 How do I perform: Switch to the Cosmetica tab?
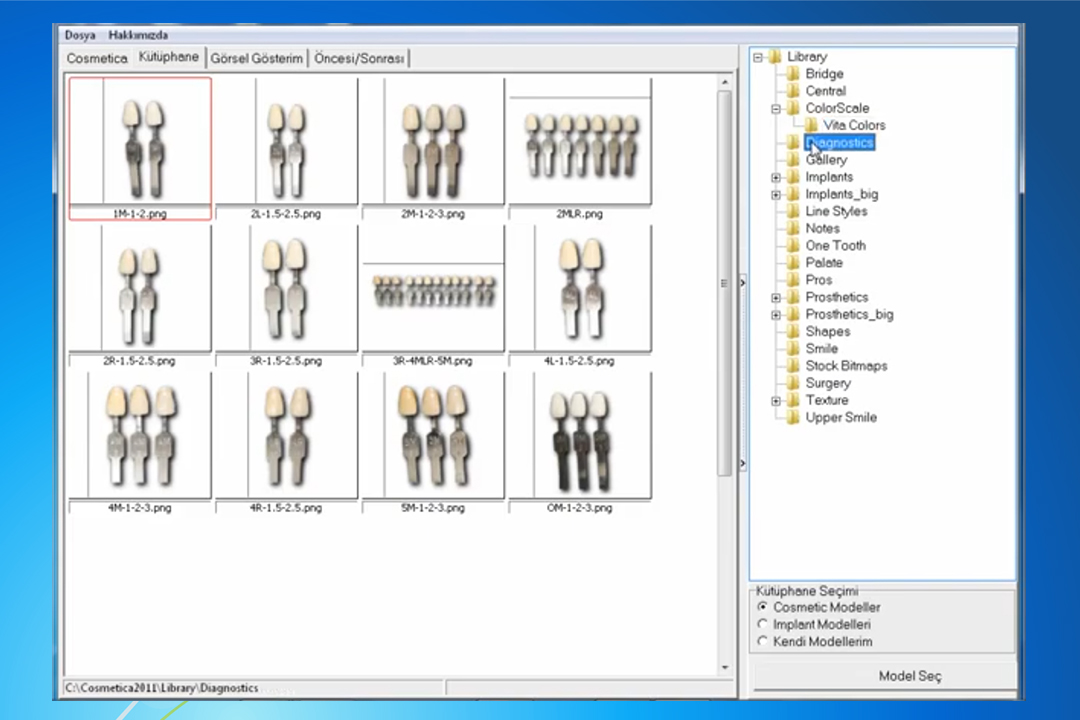click(97, 59)
